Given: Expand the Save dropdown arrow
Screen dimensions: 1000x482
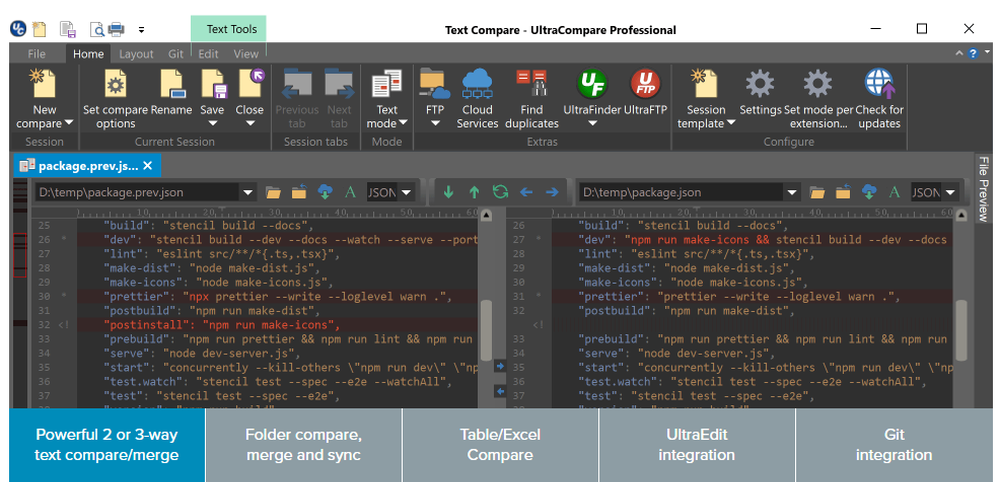Looking at the screenshot, I should coord(212,123).
